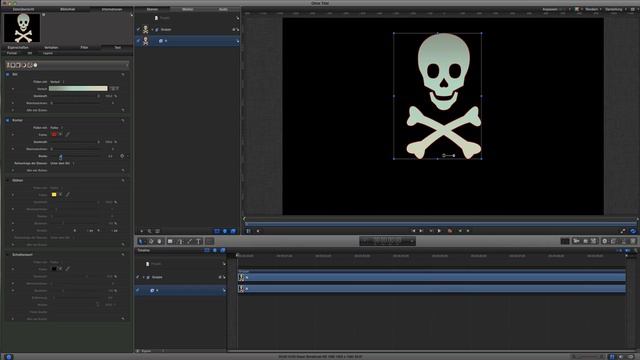Enable the Schattenwurf section checkbox
640x360 pixels.
pos(7,255)
